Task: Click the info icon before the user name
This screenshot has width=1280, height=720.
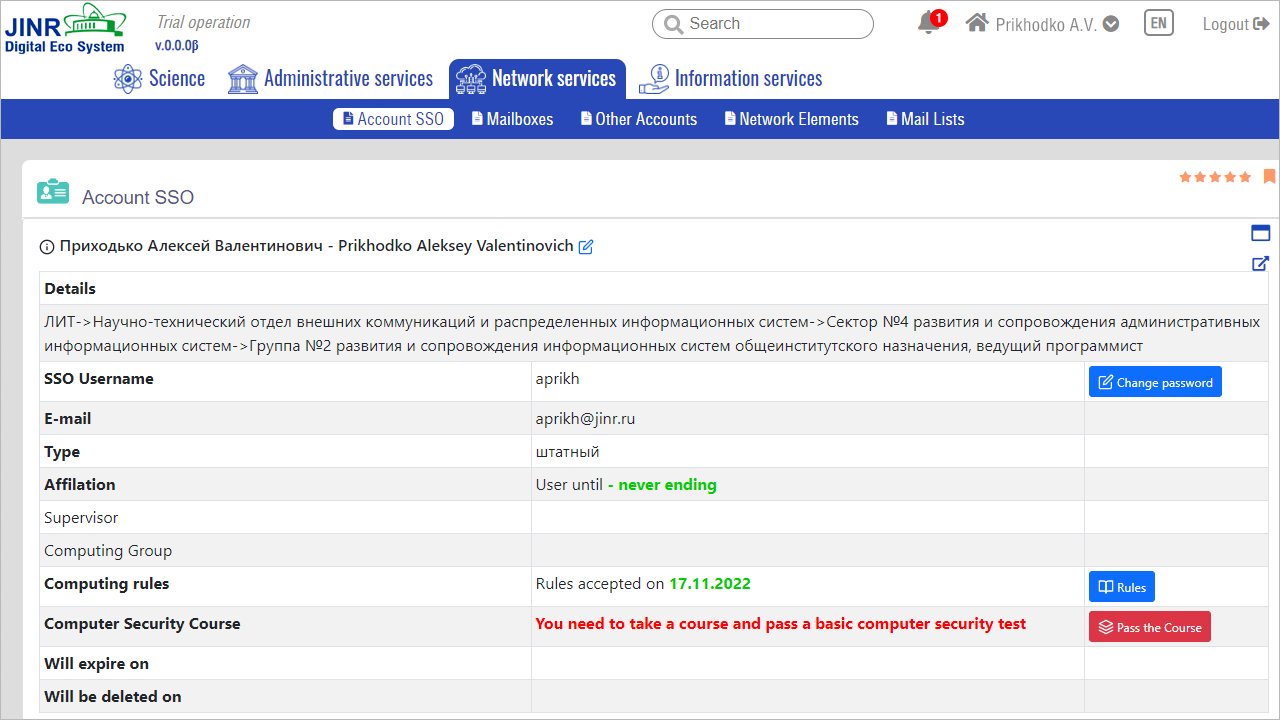Action: tap(47, 247)
